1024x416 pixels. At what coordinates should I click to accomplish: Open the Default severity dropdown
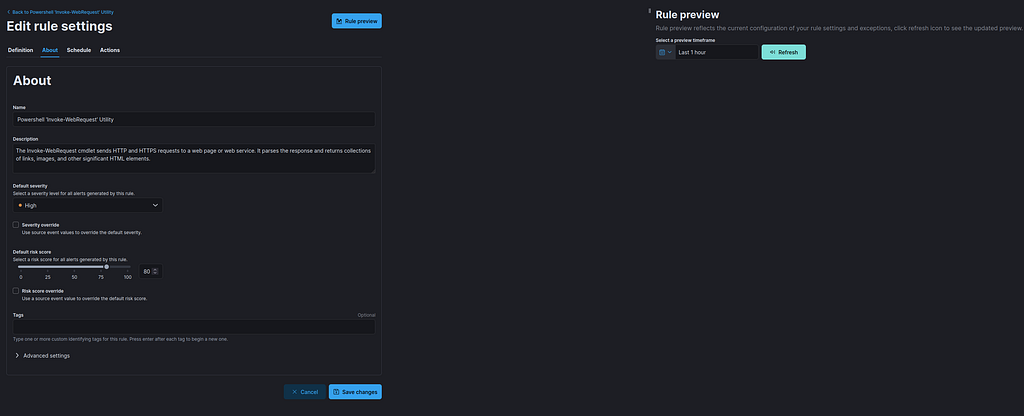click(88, 205)
